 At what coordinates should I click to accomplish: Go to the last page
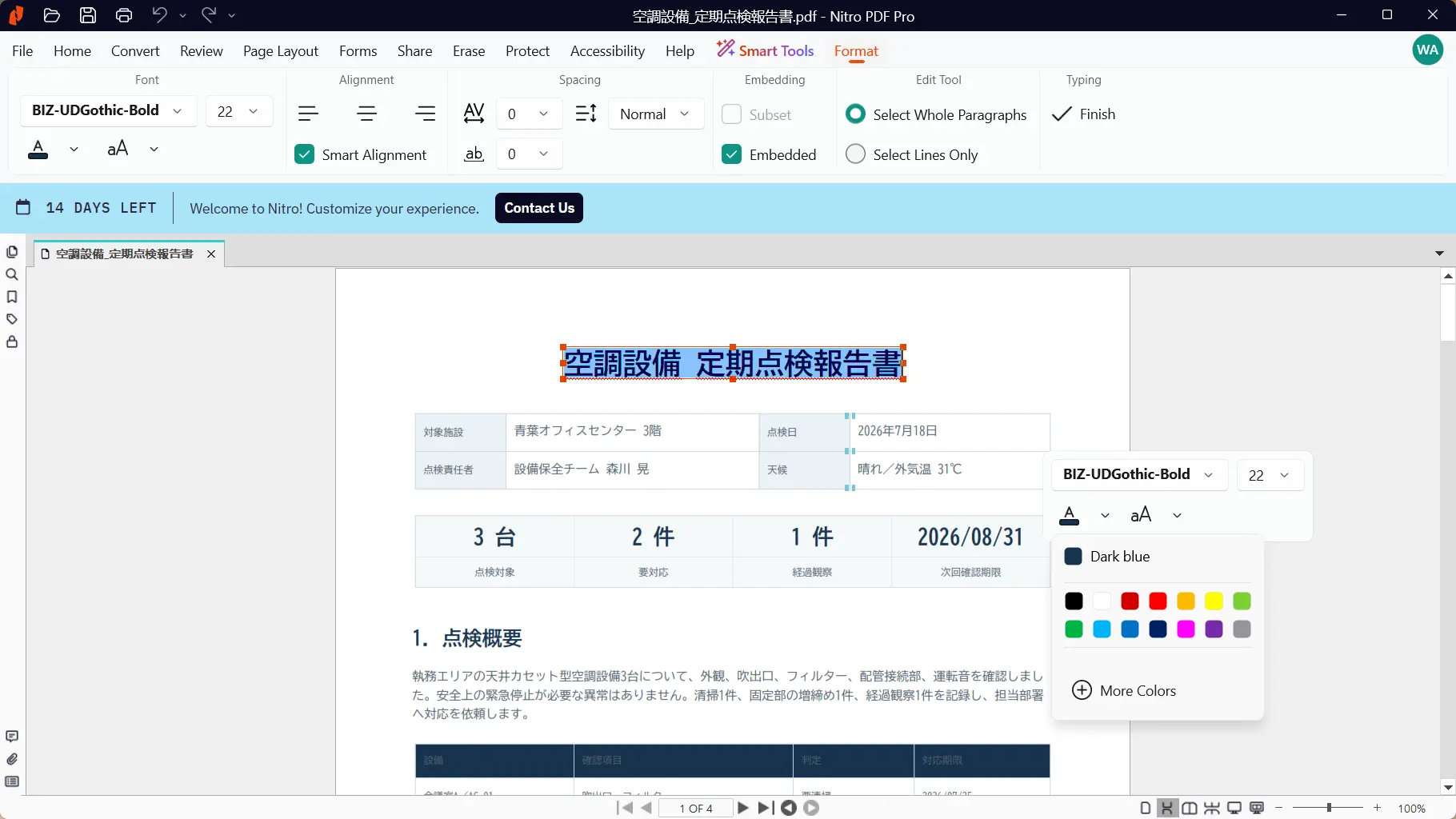point(766,808)
